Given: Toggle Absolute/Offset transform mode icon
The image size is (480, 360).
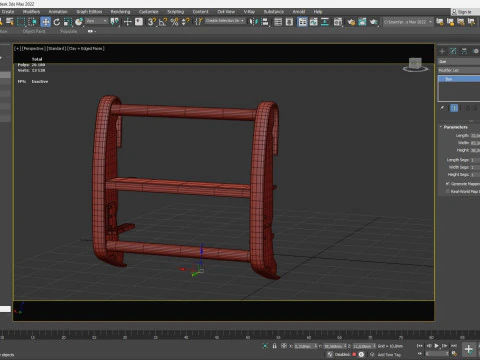Looking at the screenshot, I should (x=284, y=346).
